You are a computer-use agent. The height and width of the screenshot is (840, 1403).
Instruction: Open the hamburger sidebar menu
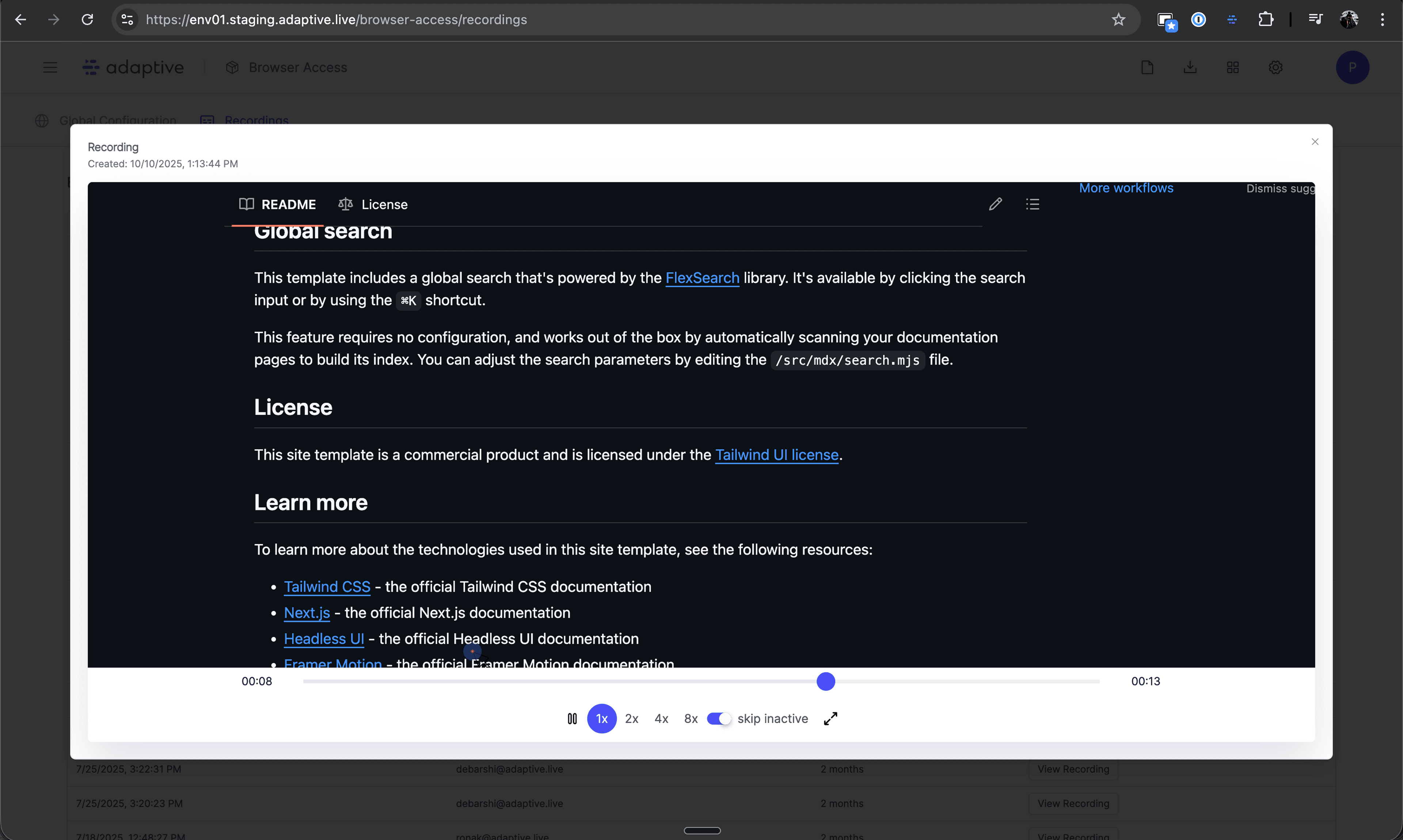coord(50,67)
